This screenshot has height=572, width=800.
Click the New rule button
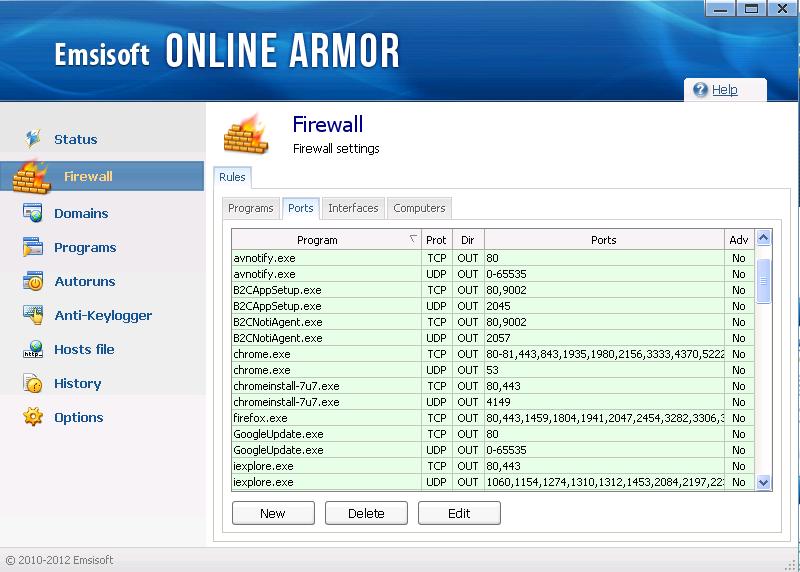point(273,513)
